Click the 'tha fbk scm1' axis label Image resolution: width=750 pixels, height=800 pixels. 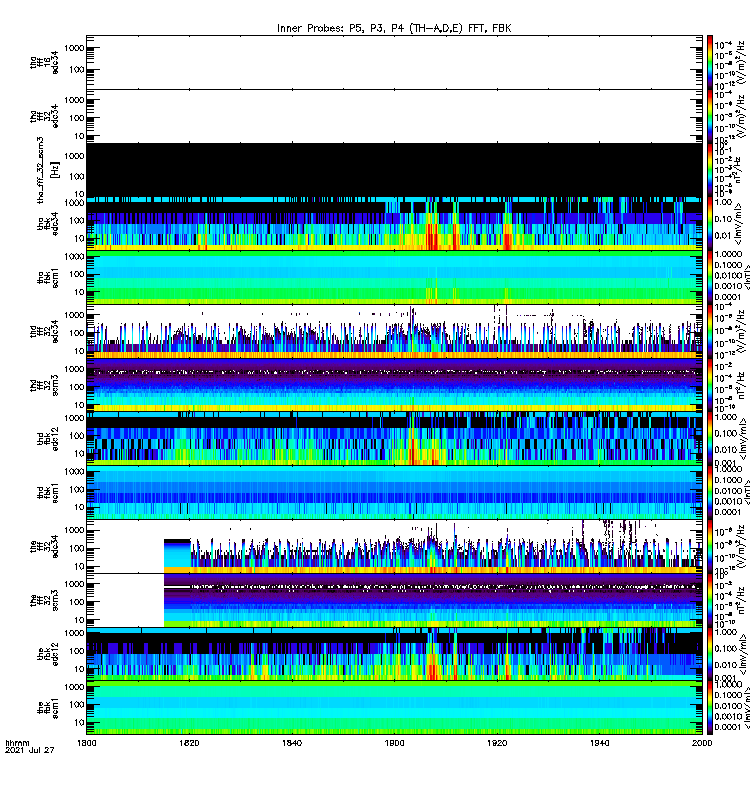pyautogui.click(x=48, y=278)
